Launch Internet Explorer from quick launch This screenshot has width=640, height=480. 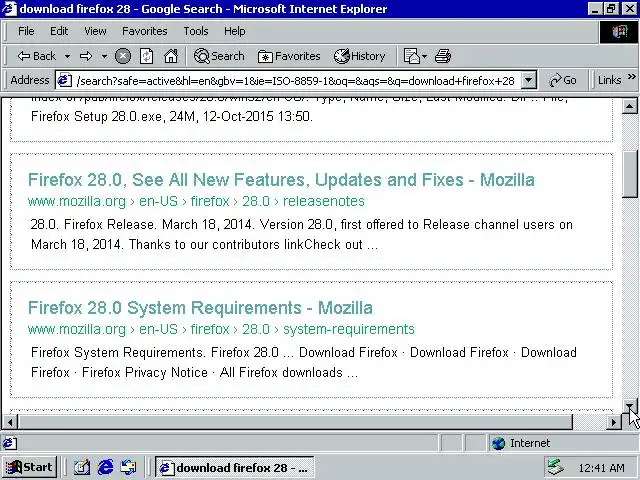pos(106,467)
